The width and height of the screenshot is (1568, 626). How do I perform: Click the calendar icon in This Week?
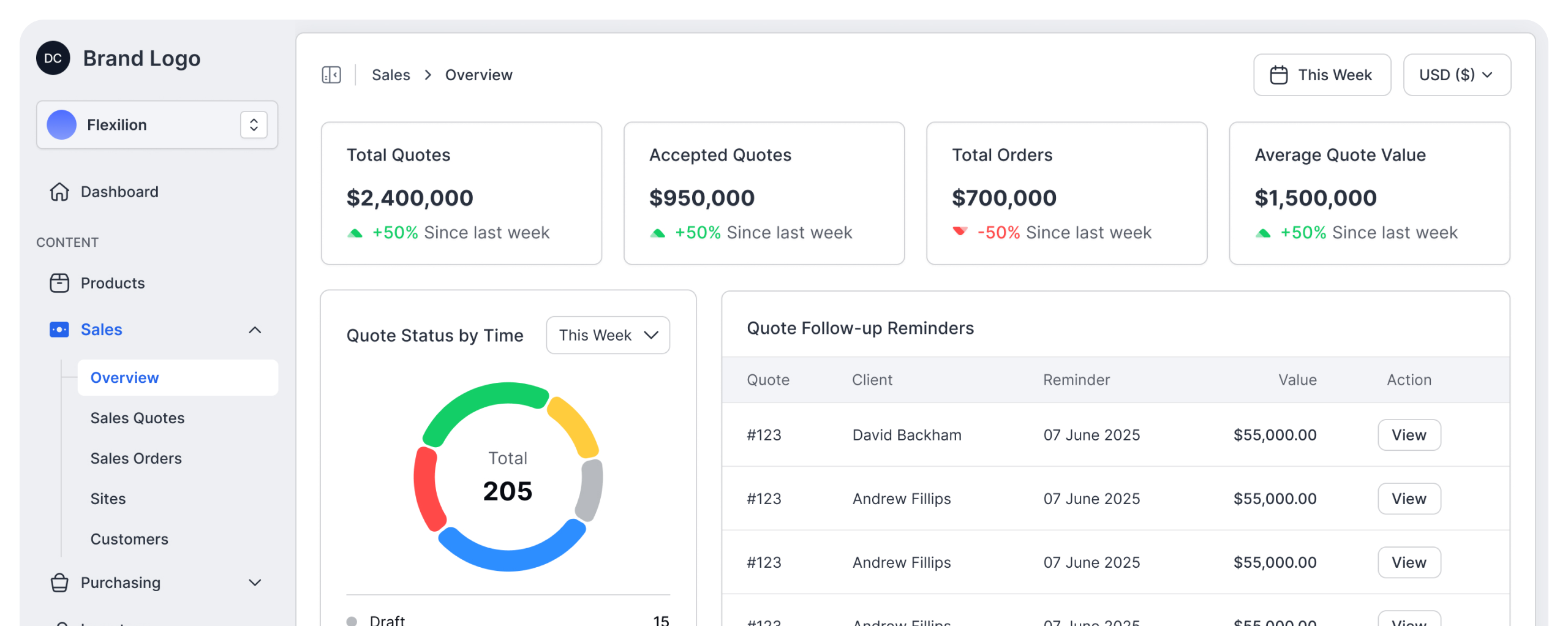point(1279,75)
